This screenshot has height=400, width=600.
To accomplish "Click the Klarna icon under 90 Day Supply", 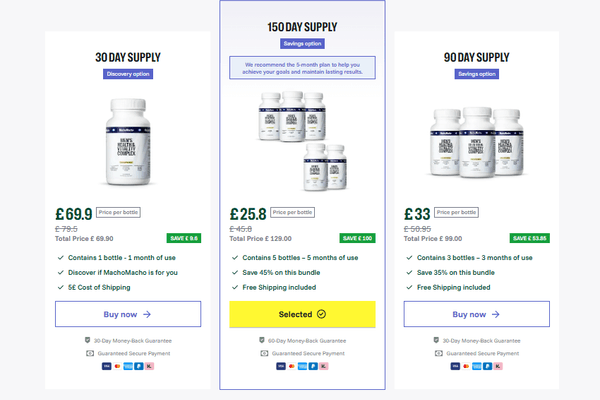I will coord(500,366).
